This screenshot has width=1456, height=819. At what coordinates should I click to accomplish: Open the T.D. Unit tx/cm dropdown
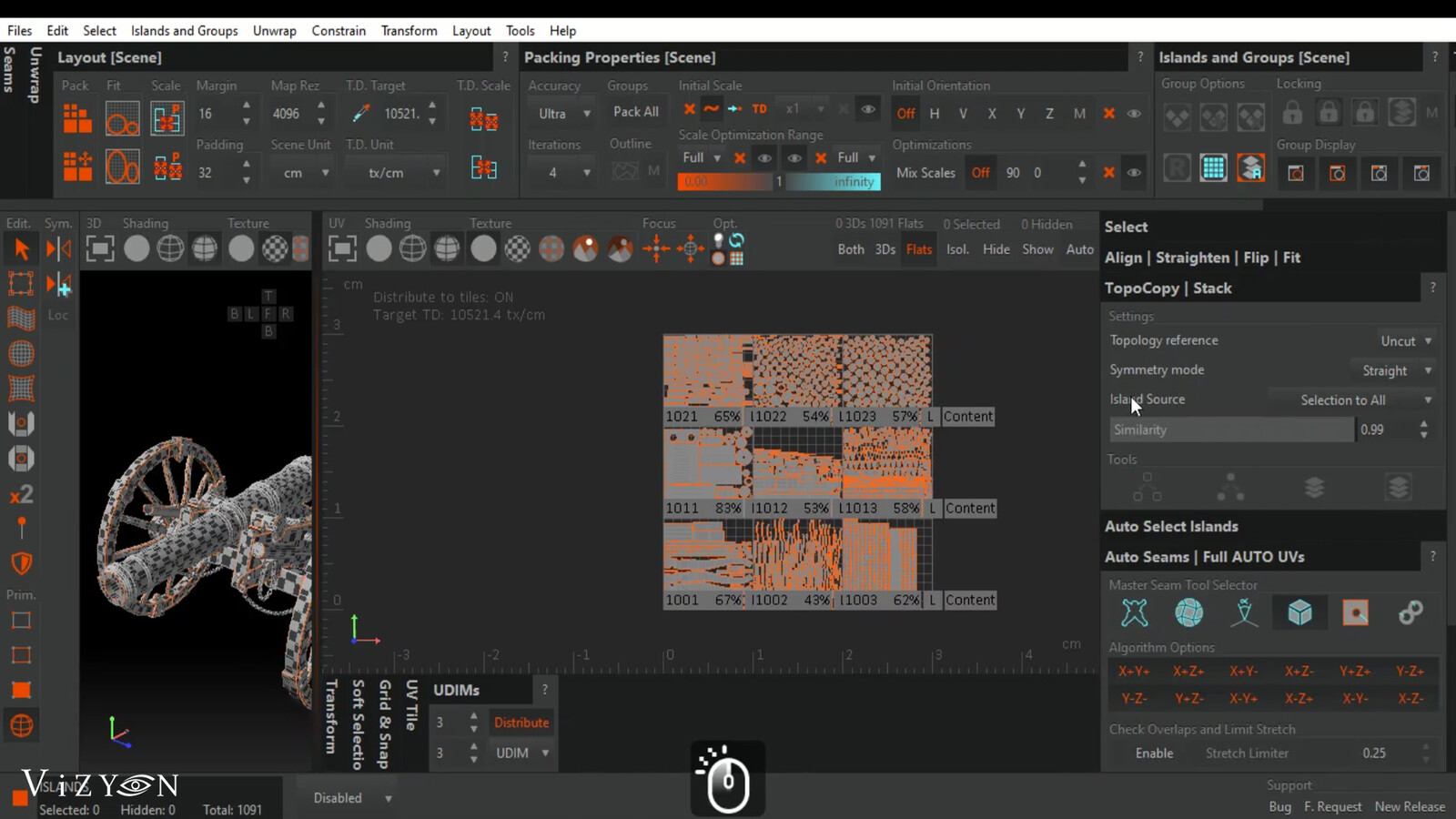pos(396,172)
